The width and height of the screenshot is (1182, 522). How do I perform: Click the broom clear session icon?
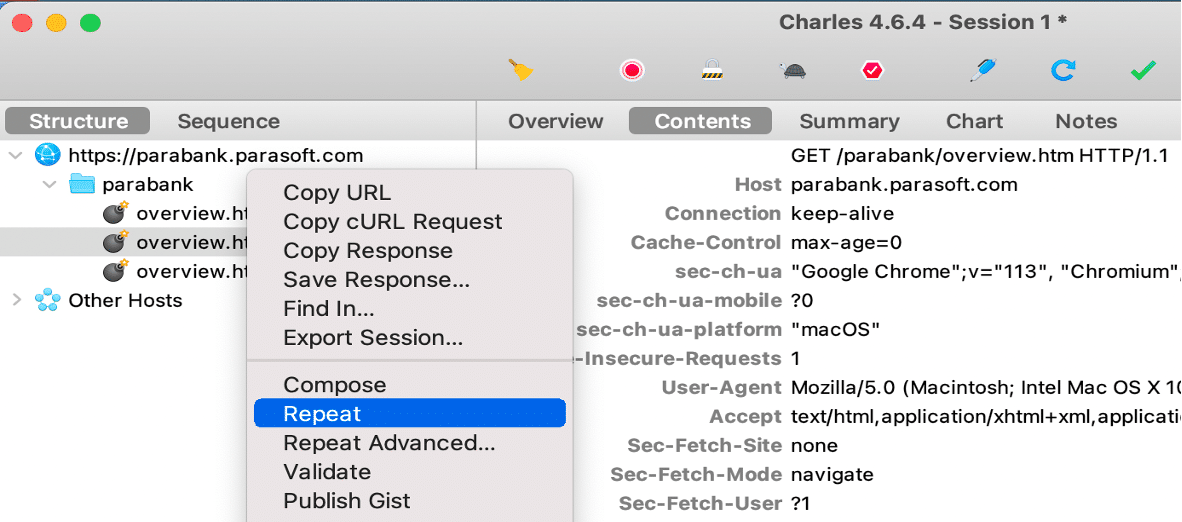(x=521, y=70)
